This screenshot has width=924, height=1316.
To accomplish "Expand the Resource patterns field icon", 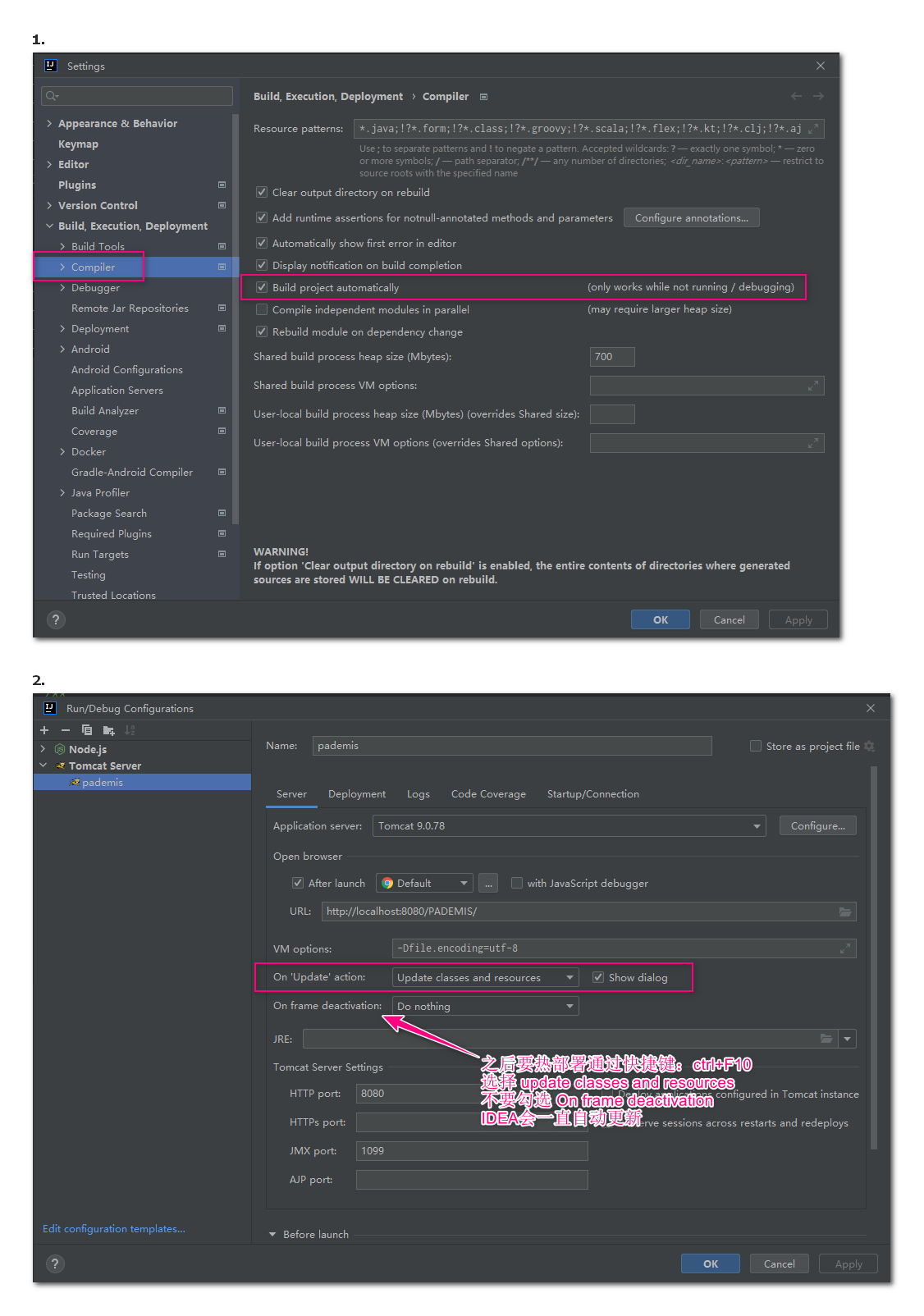I will tap(813, 129).
